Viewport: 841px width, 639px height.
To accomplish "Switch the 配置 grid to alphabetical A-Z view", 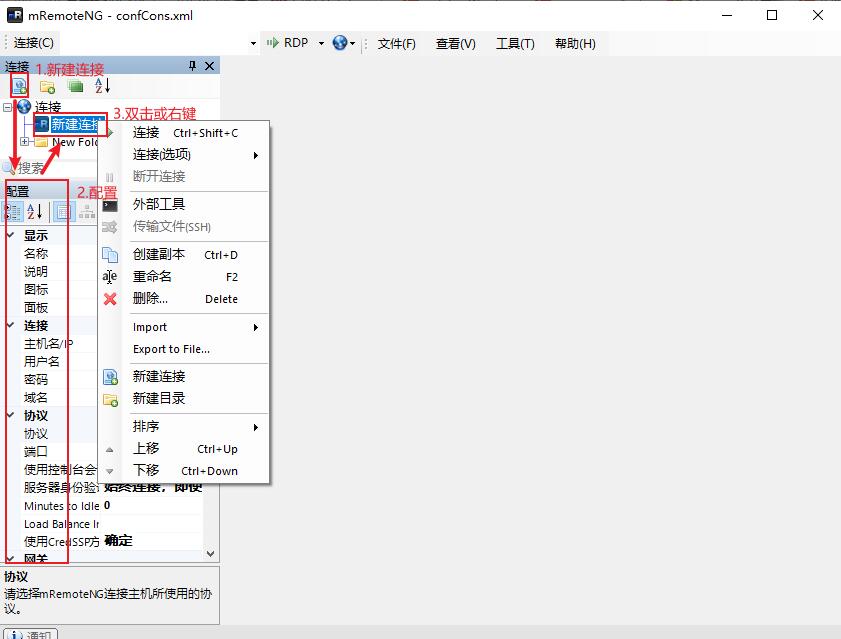I will 35,212.
